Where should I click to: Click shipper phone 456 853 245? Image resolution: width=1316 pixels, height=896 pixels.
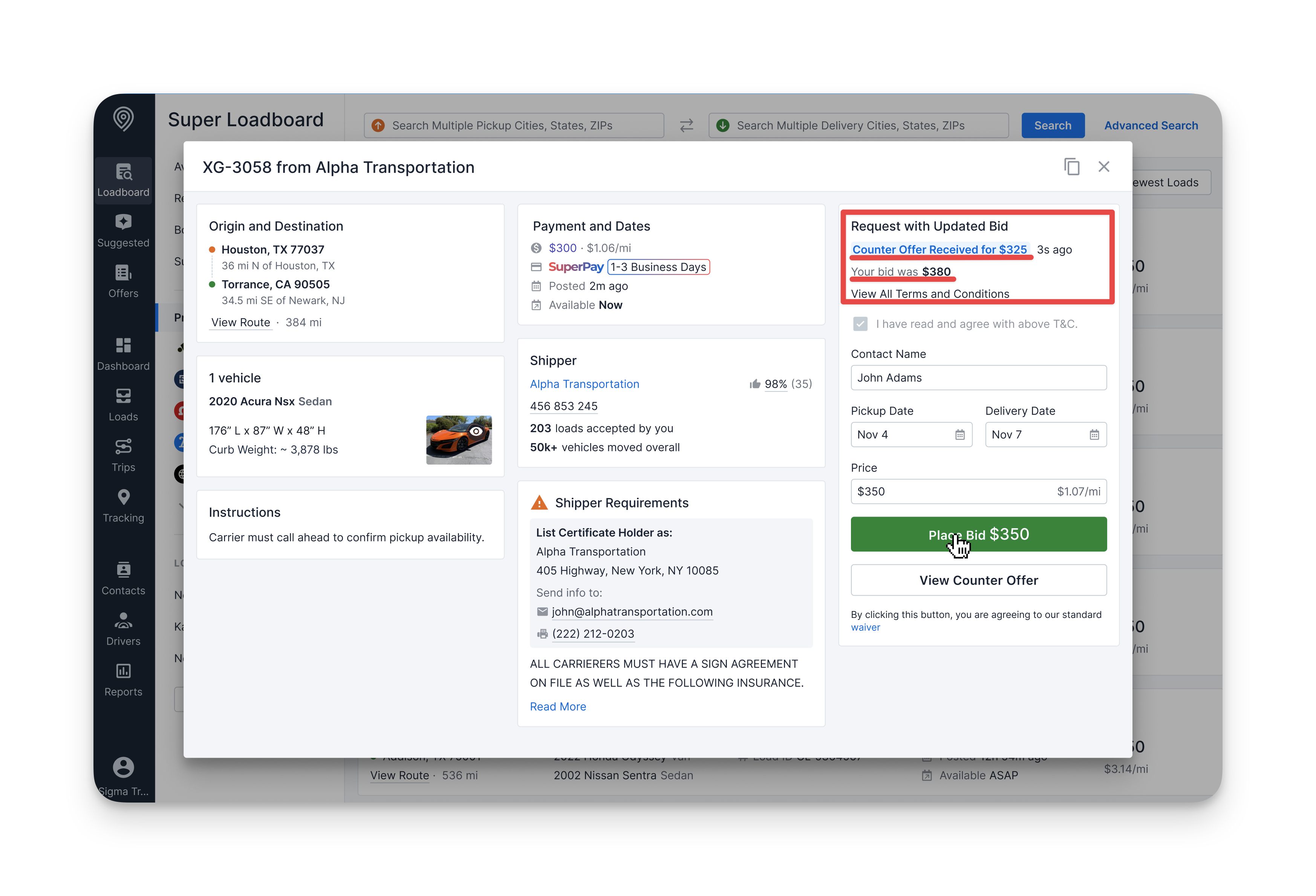[563, 407]
